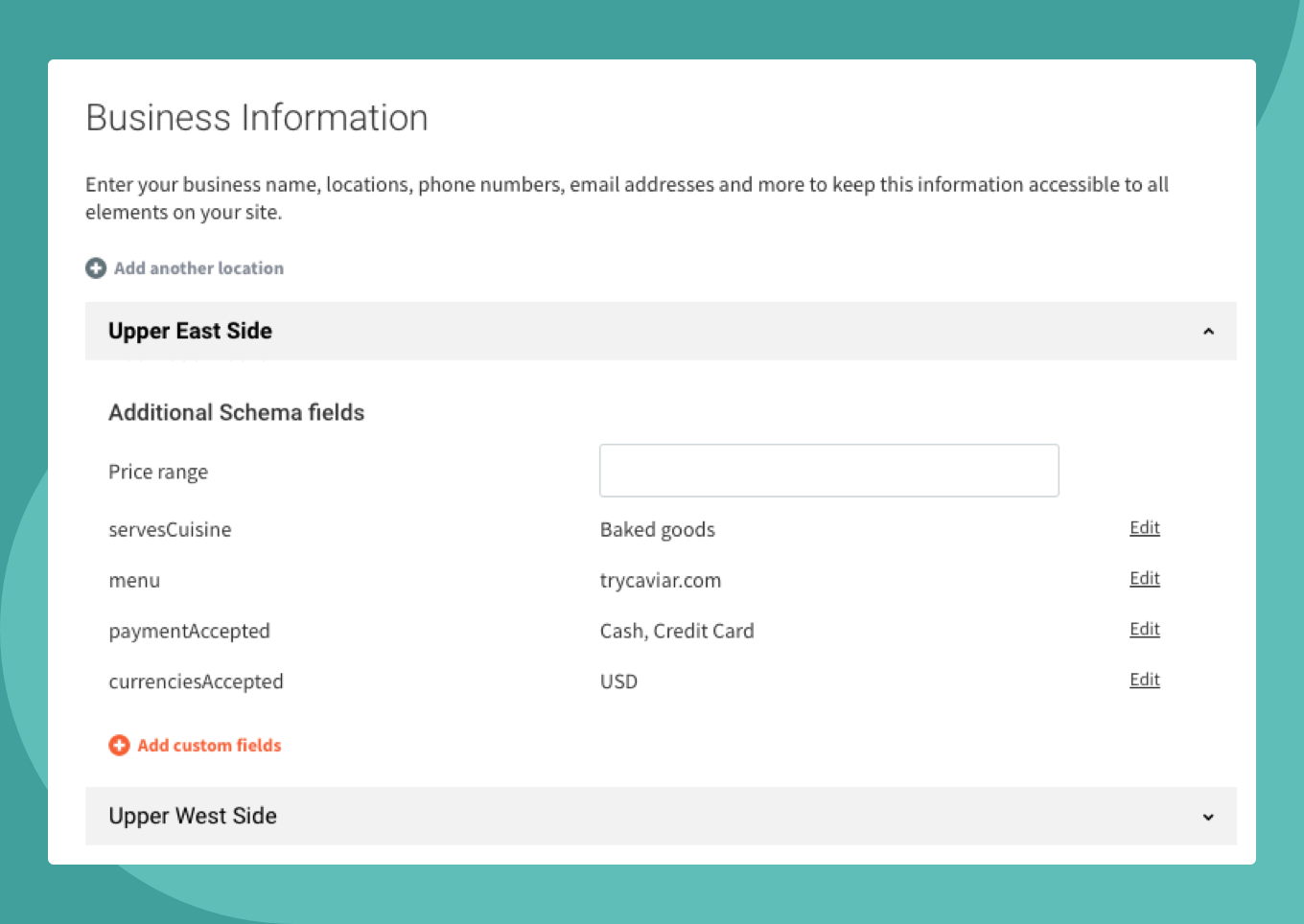Screen dimensions: 1304x924
Task: Click the plus icon beside Add another location
Action: pos(96,268)
